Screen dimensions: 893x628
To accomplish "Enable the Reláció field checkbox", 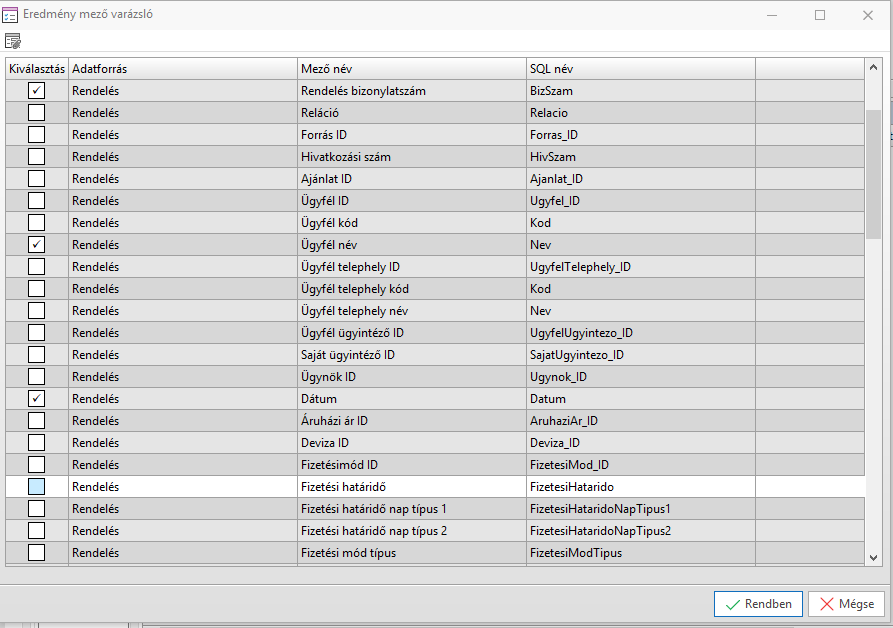I will [36, 113].
